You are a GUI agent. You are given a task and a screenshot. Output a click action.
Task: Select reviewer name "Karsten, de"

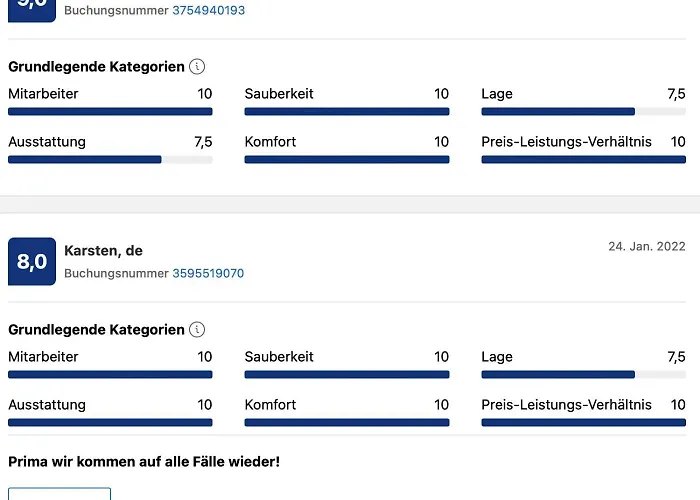click(x=103, y=251)
